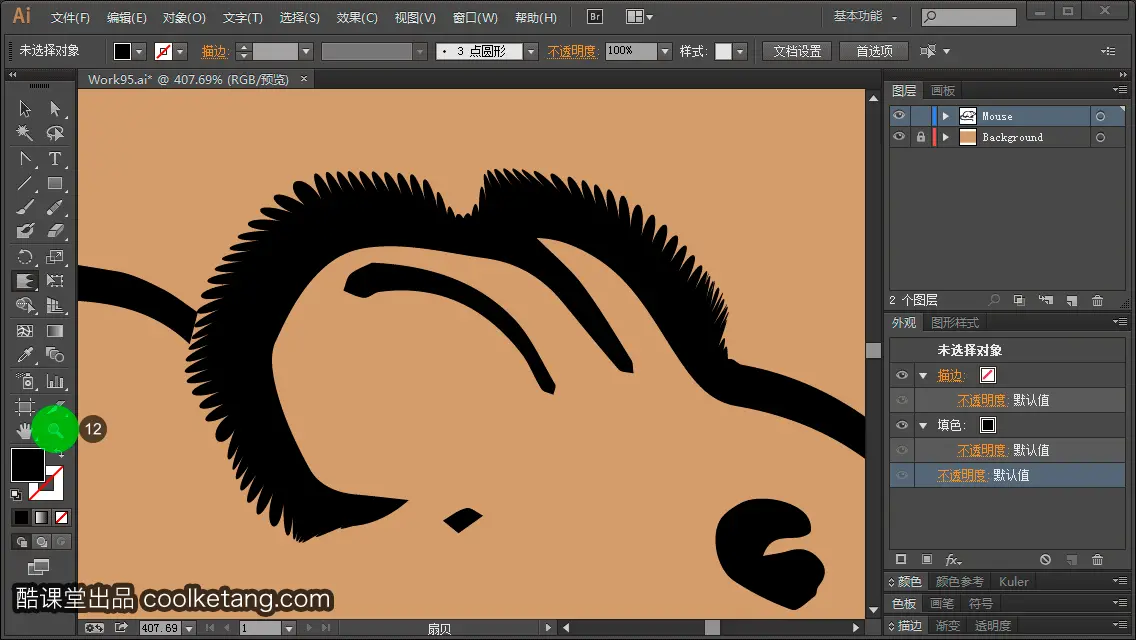Viewport: 1136px width, 640px height.
Task: Select the Mesh tool
Action: 25,331
